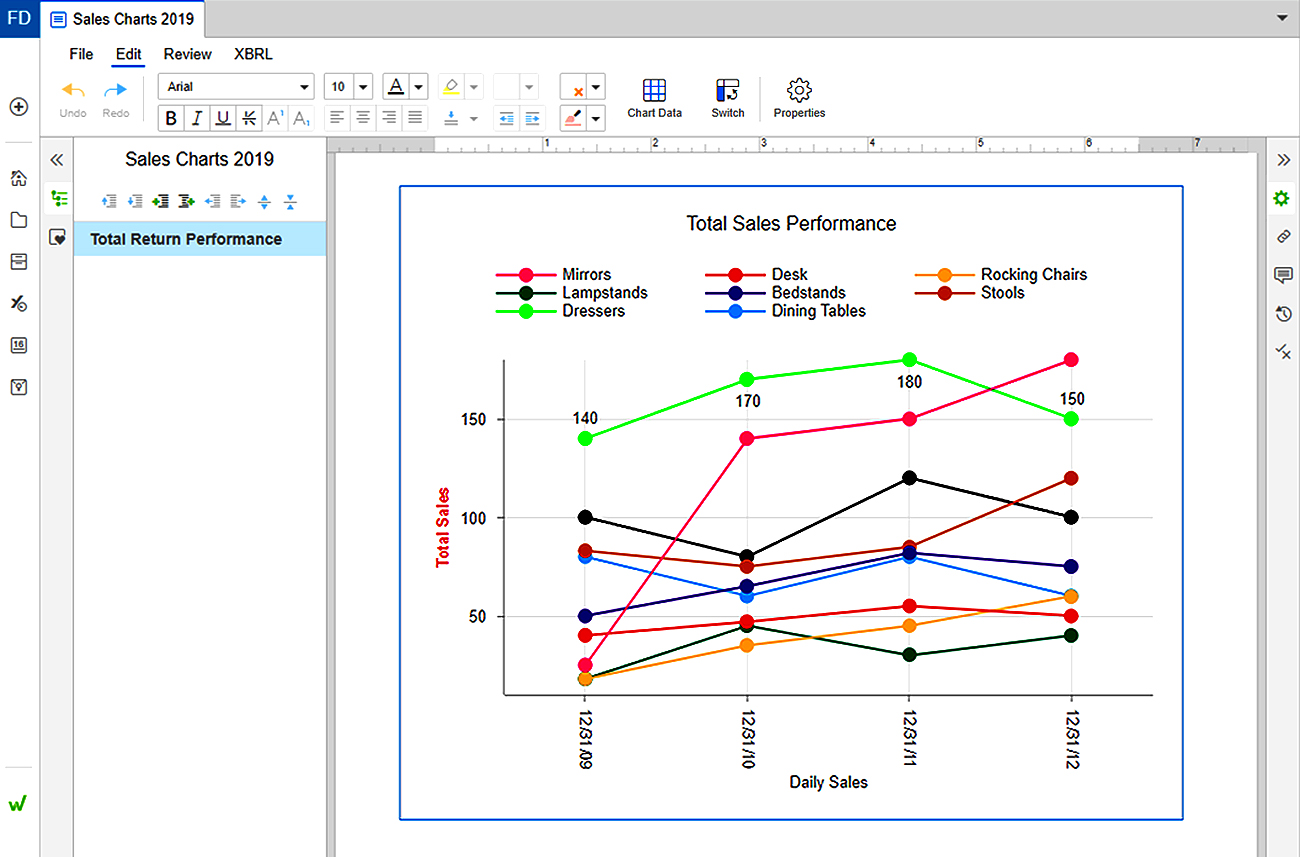Viewport: 1300px width, 857px height.
Task: Open the Chart Data editor
Action: click(654, 99)
